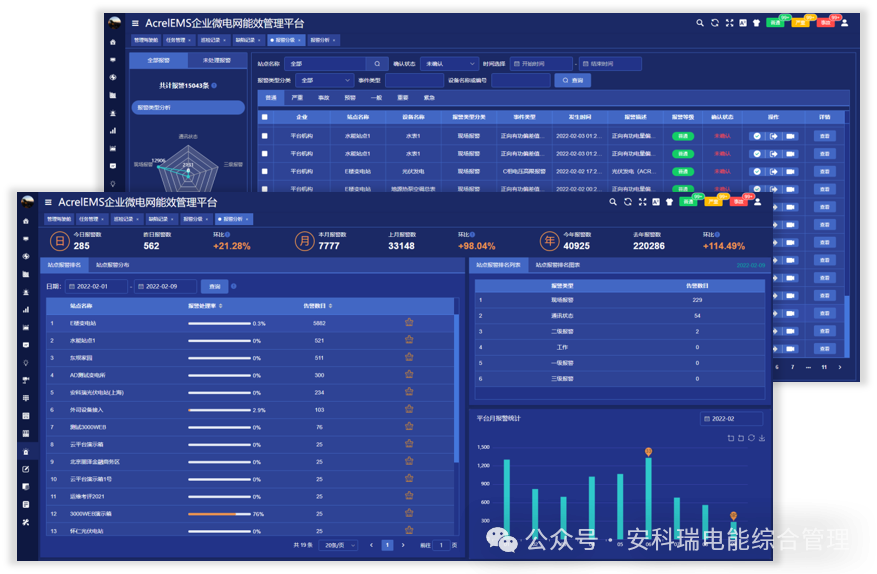
Task: Click the theme shirt icon in back window
Action: (x=756, y=23)
